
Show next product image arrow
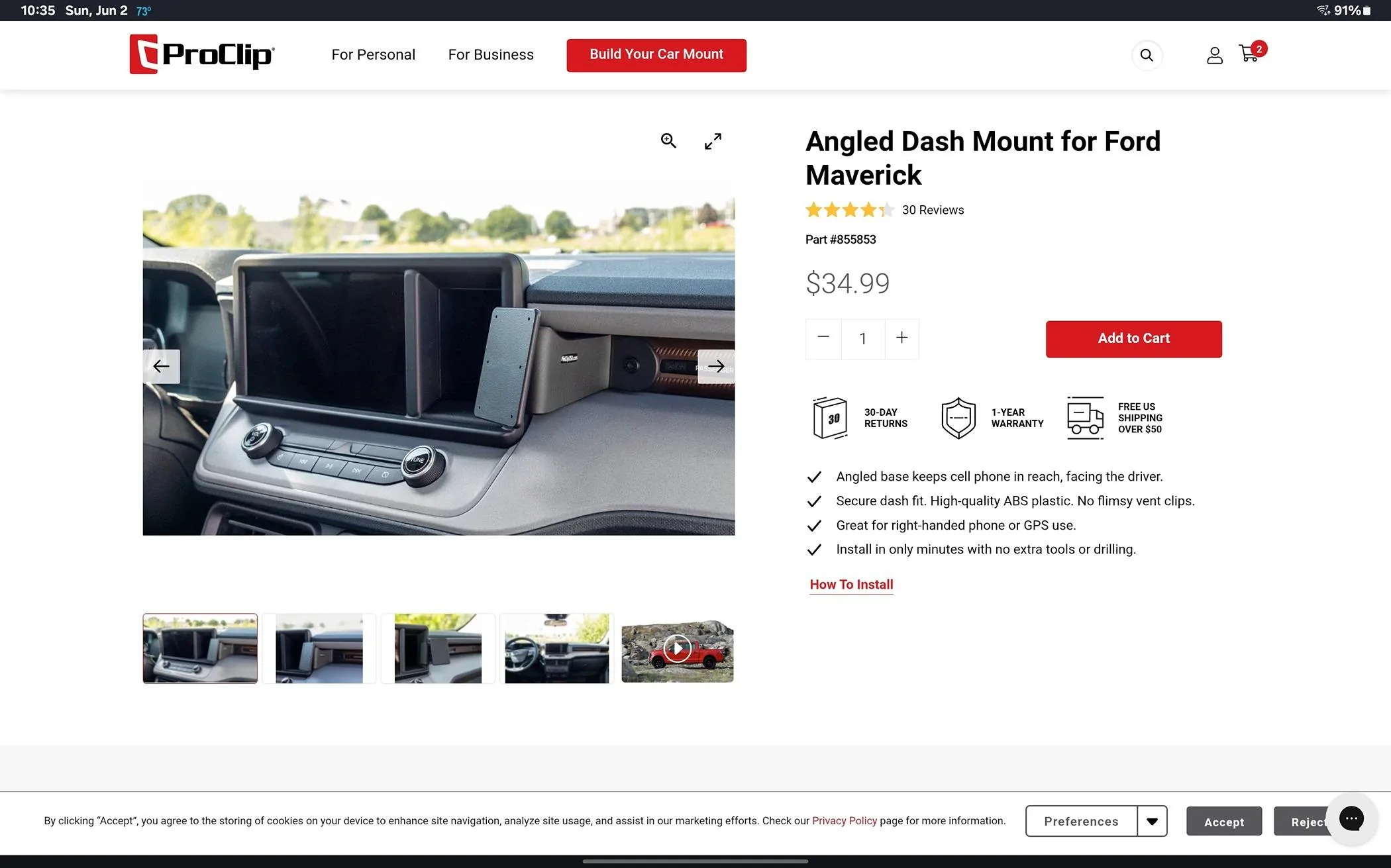[x=716, y=366]
